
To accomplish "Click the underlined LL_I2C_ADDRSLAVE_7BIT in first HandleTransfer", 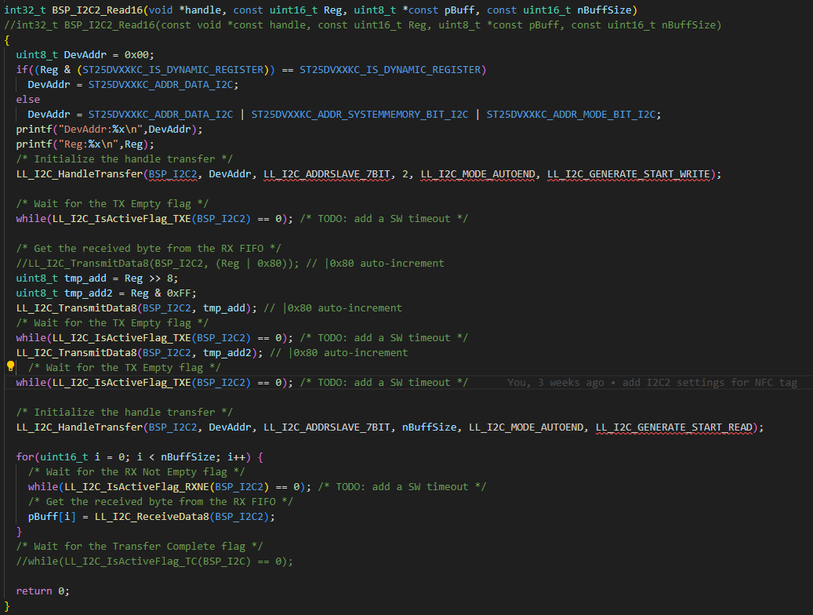I will pyautogui.click(x=327, y=174).
